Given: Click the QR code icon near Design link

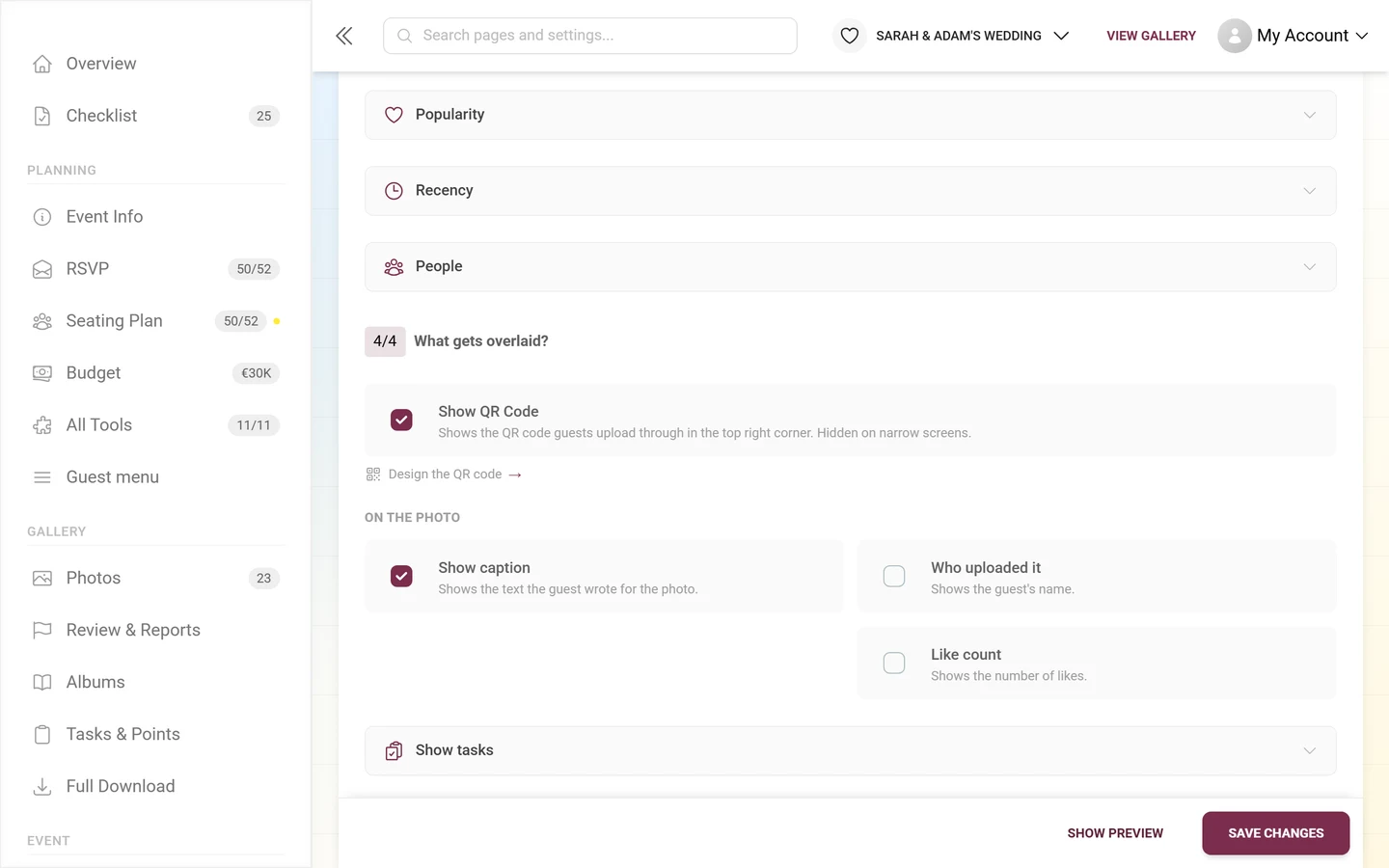Looking at the screenshot, I should (x=373, y=475).
